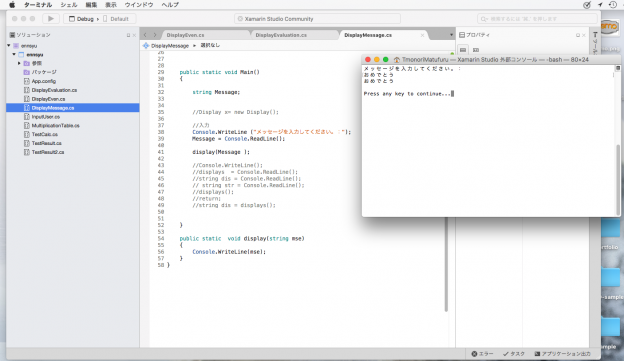Open the Default target selector
Screen dimensions: 624x361
(116, 19)
